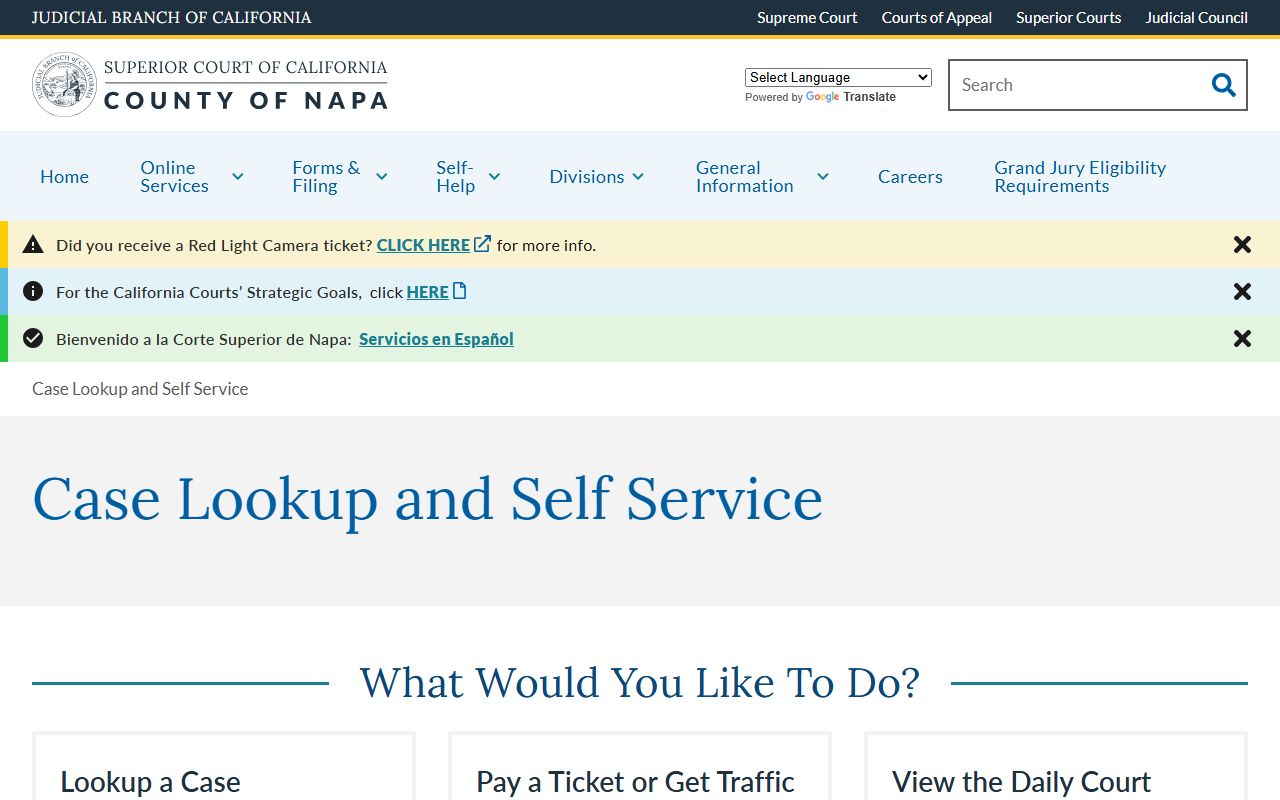
Task: Open Grand Jury Eligibility Requirements nav item
Action: coord(1080,177)
